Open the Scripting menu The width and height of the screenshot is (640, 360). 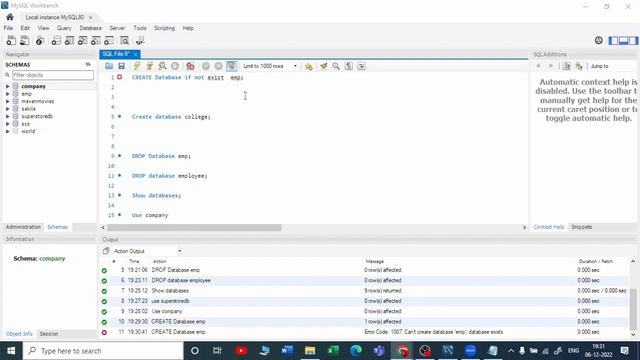164,28
